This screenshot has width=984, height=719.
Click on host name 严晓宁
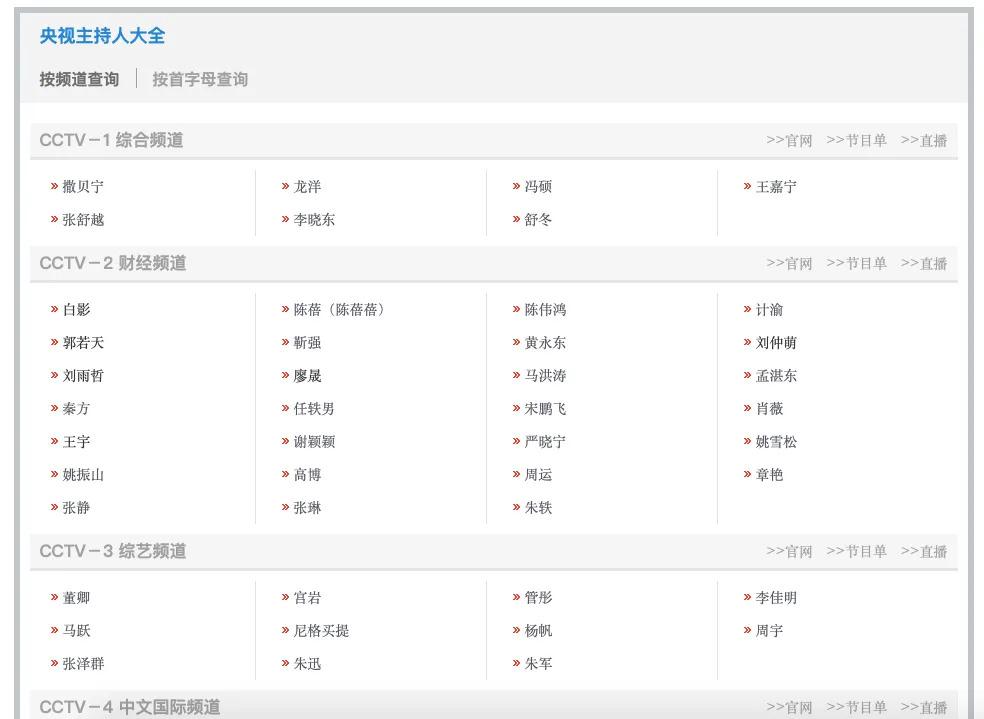coord(545,442)
